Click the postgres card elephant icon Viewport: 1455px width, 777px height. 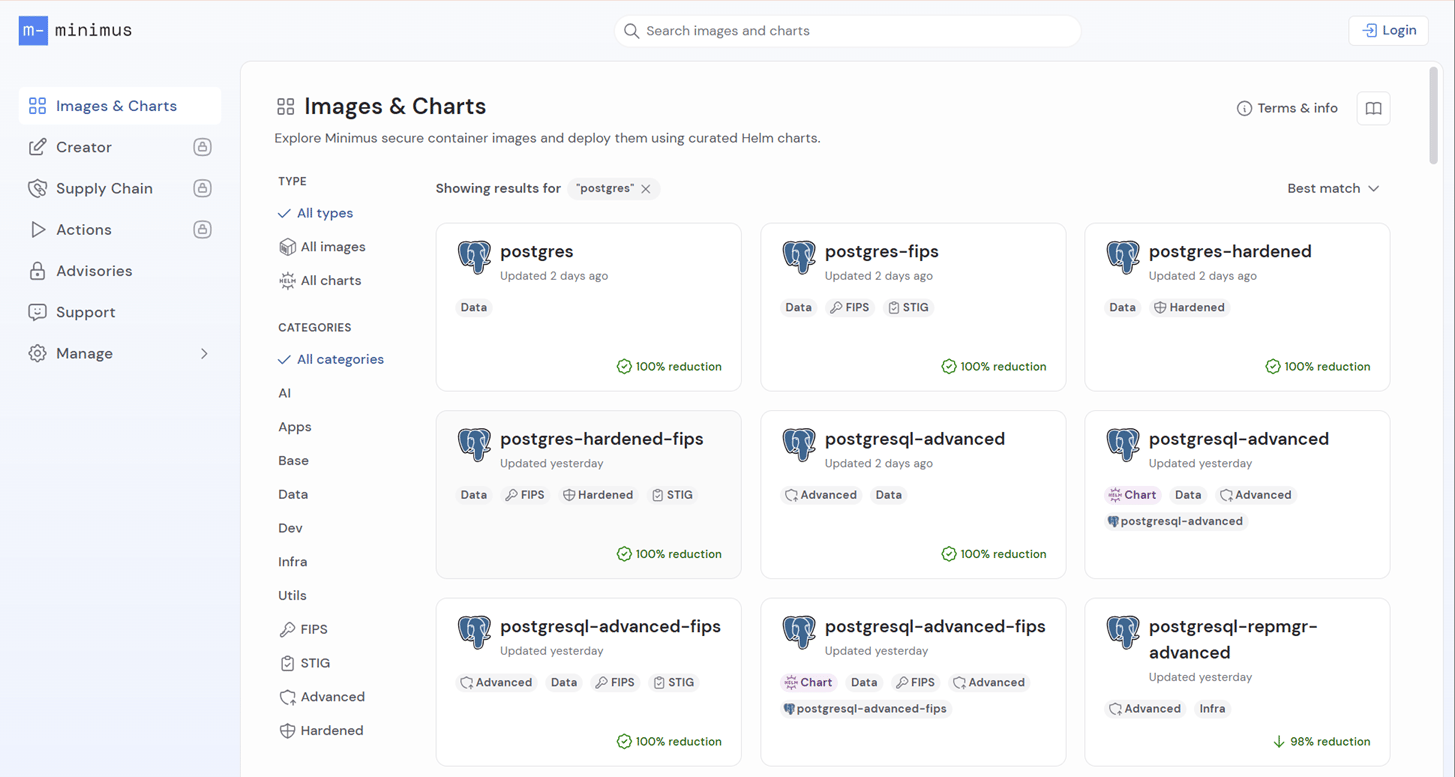(x=474, y=257)
